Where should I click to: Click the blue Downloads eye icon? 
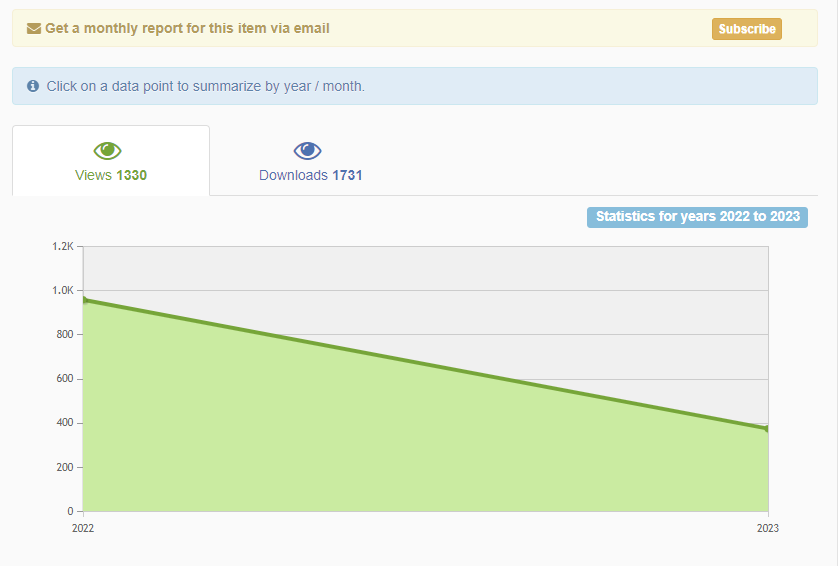click(x=308, y=151)
